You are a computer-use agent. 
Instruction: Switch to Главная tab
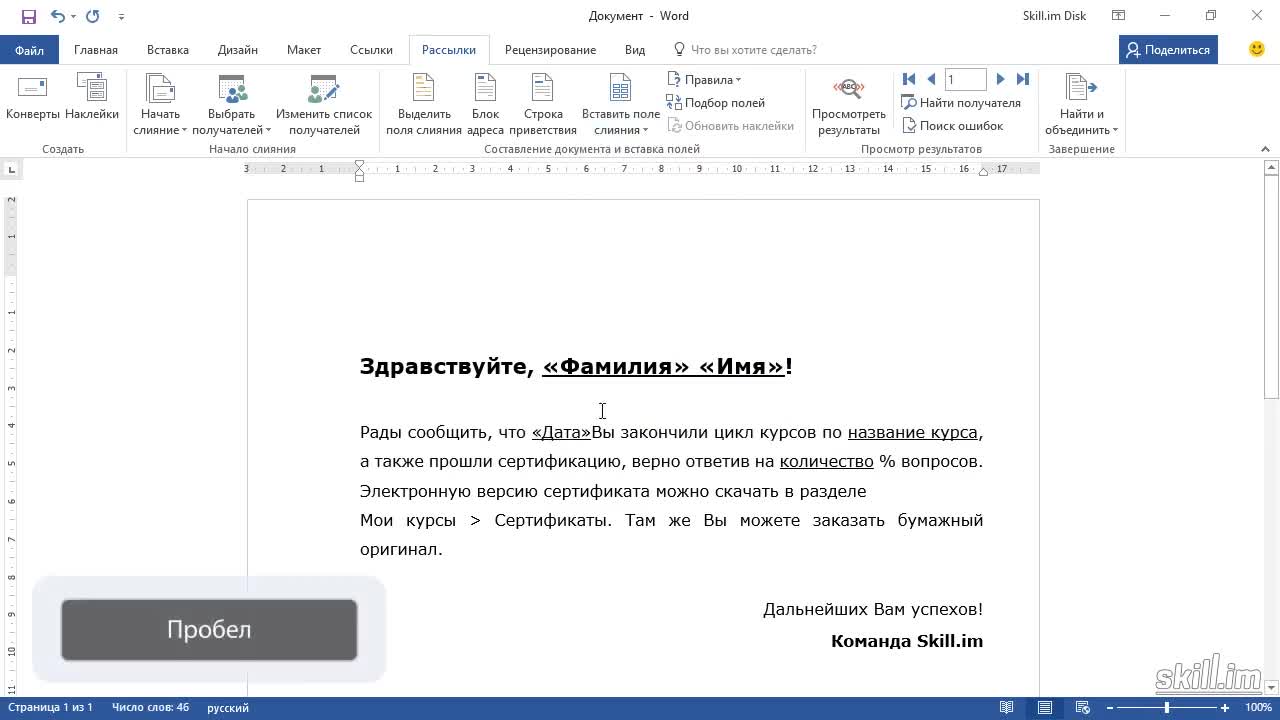pos(96,50)
